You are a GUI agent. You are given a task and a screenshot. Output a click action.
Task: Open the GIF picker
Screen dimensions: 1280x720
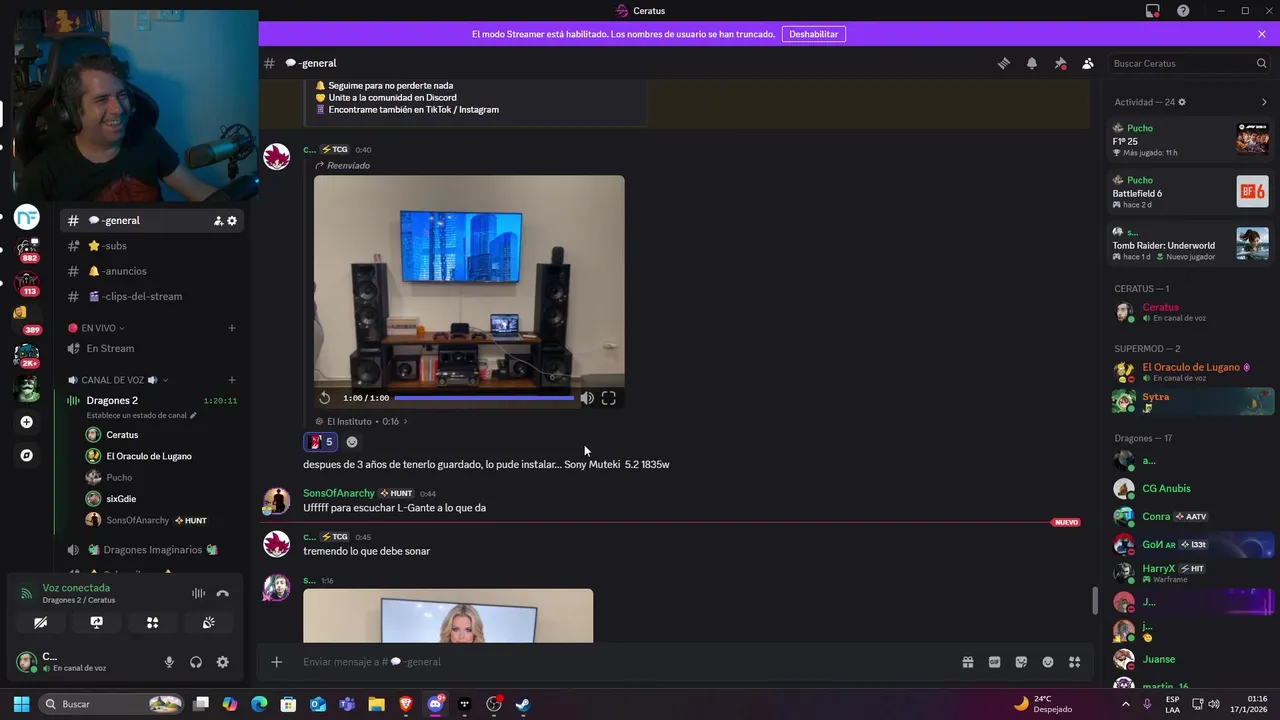click(994, 662)
